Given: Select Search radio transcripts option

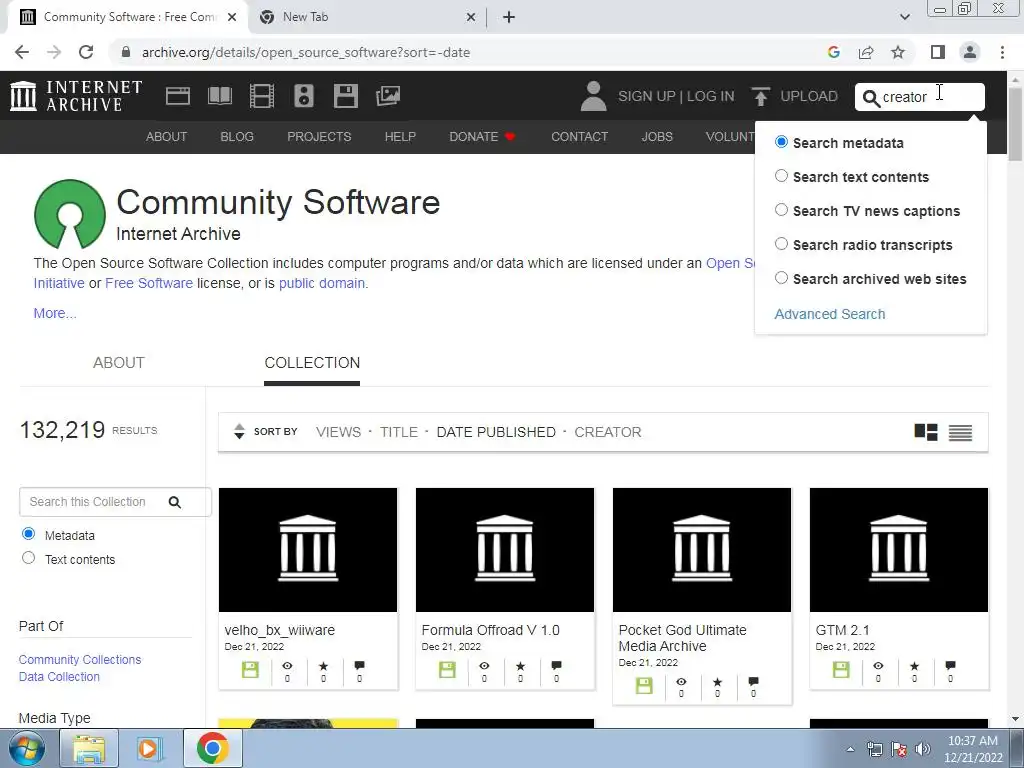Looking at the screenshot, I should (x=781, y=244).
